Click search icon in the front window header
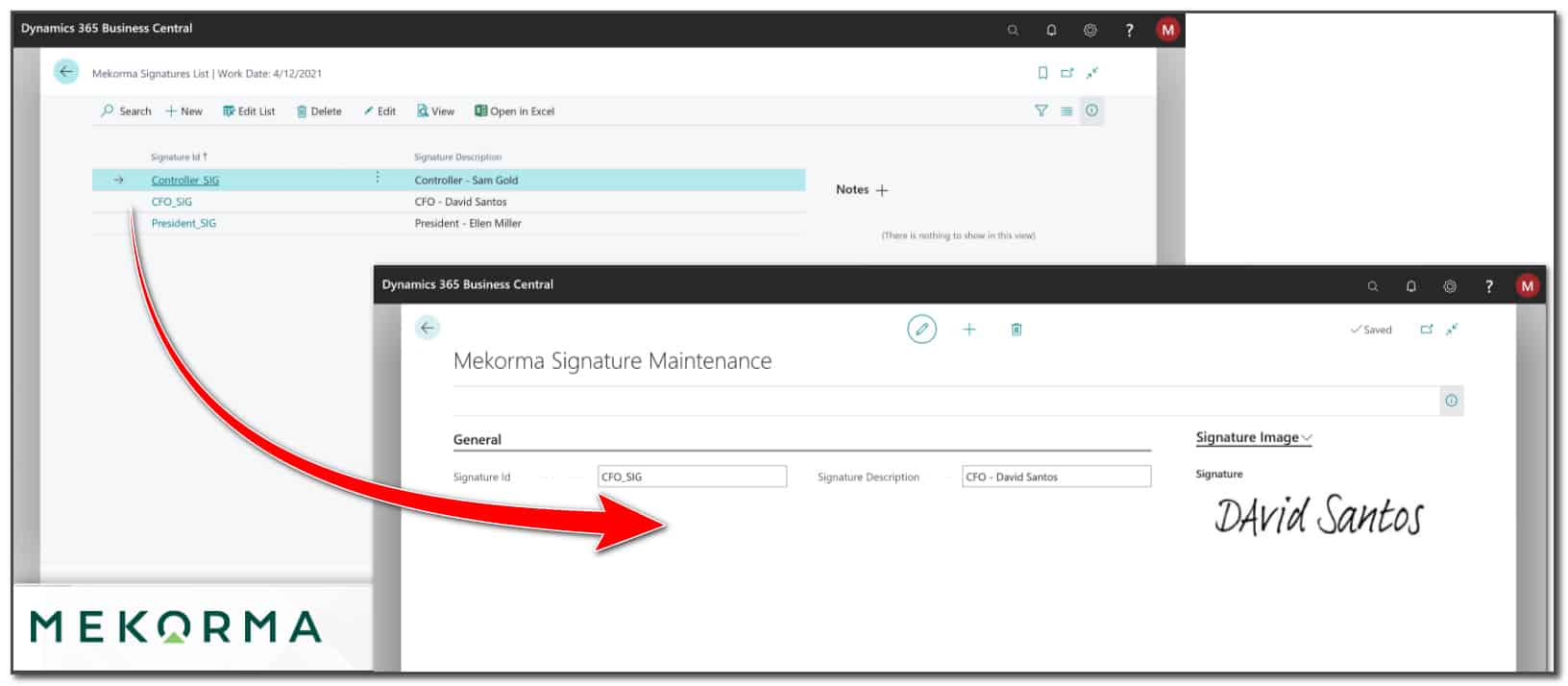The height and width of the screenshot is (686, 1568). pos(1373,286)
